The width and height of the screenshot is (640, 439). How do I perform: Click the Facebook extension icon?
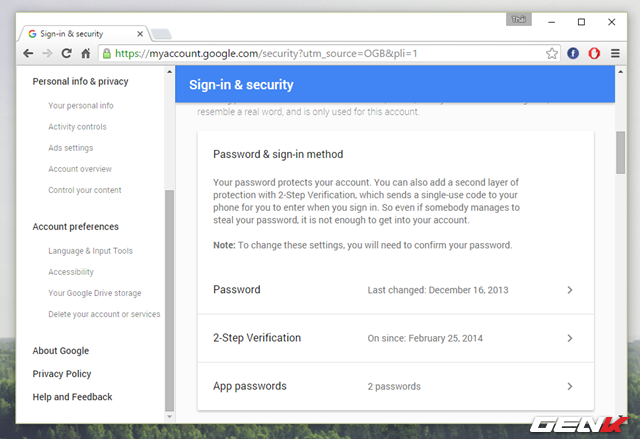click(574, 53)
